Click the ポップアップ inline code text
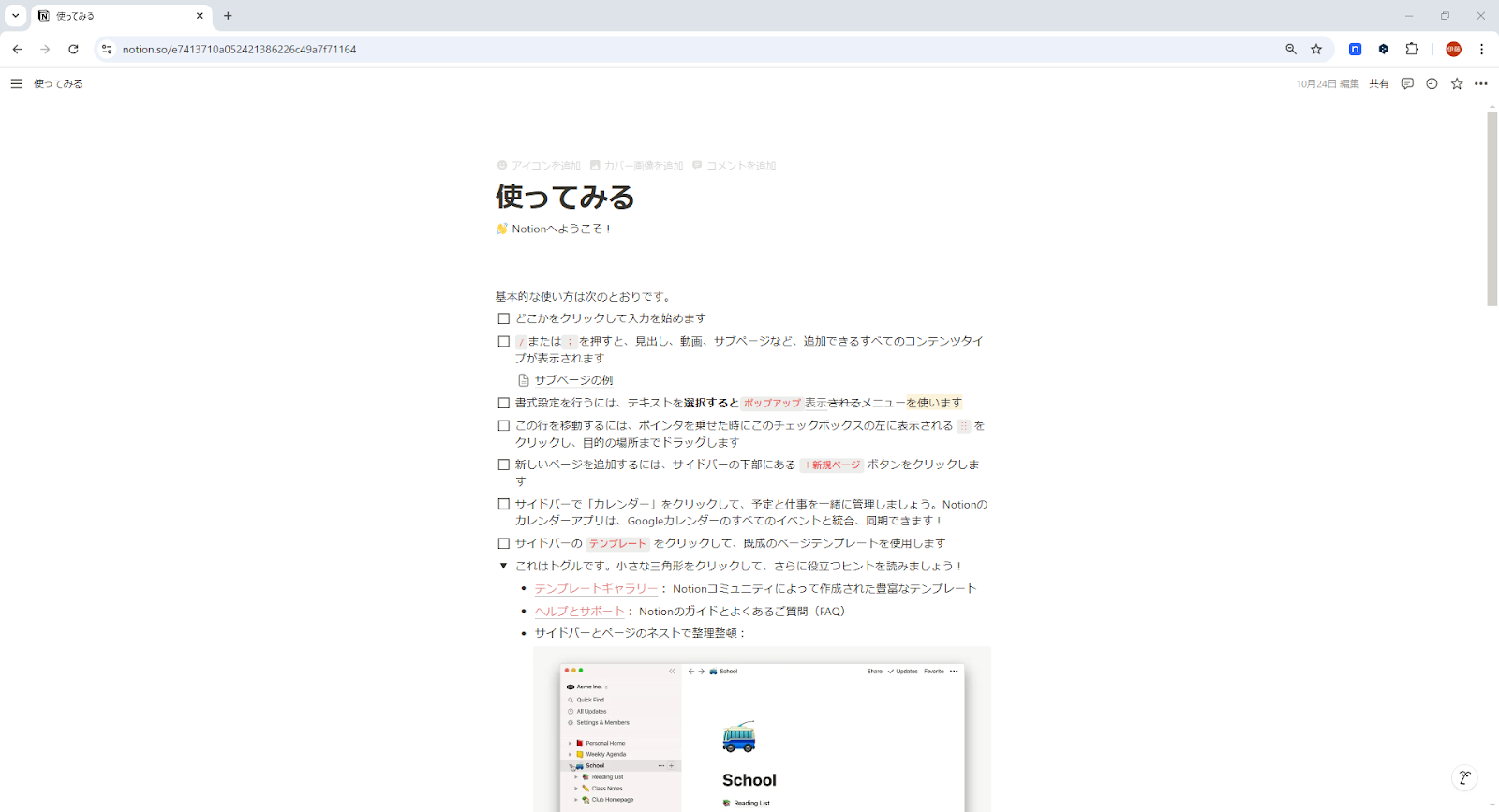 click(772, 404)
